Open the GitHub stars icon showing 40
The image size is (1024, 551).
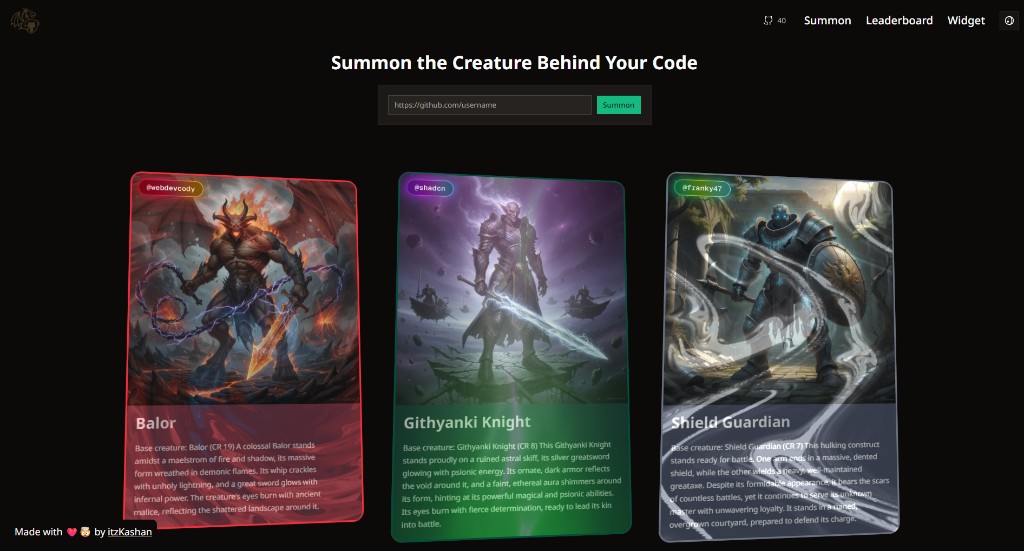click(x=775, y=20)
